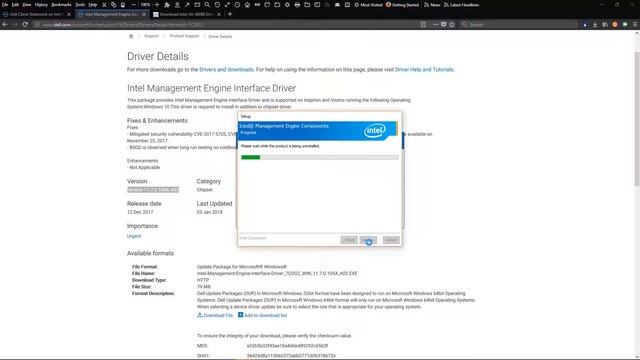Click the Paste icon in the toolbar
The image size is (640, 360).
pos(122,5)
